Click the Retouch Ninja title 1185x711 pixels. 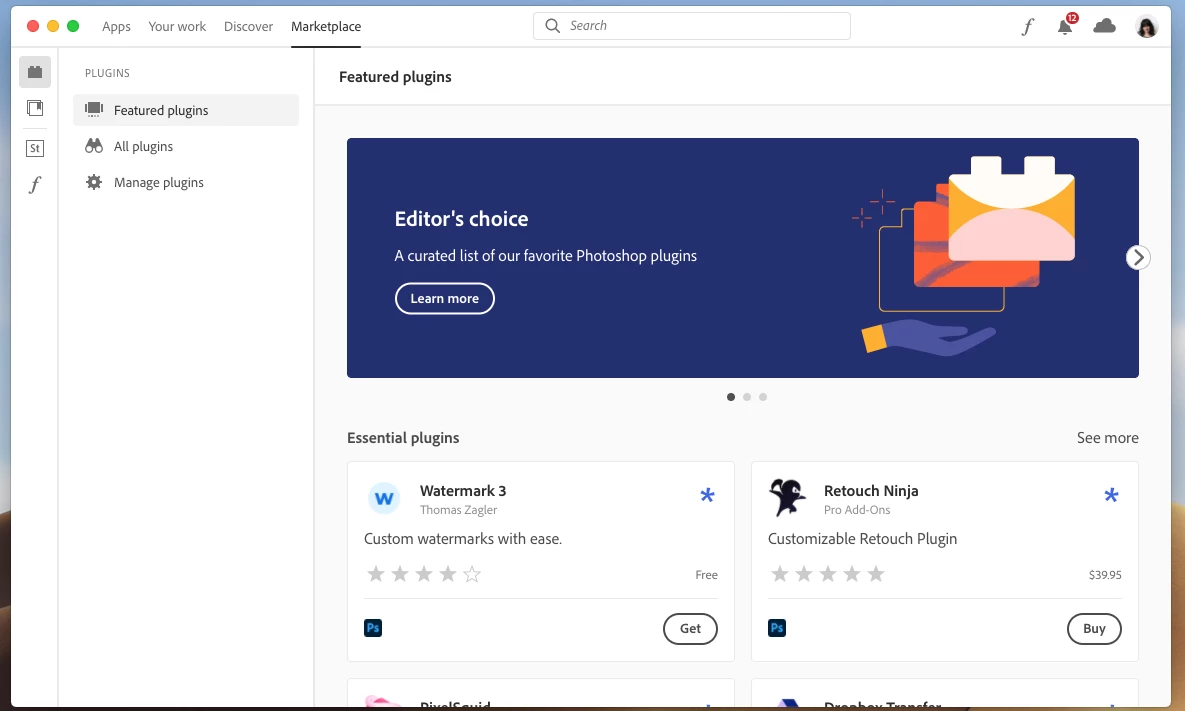[x=871, y=491]
